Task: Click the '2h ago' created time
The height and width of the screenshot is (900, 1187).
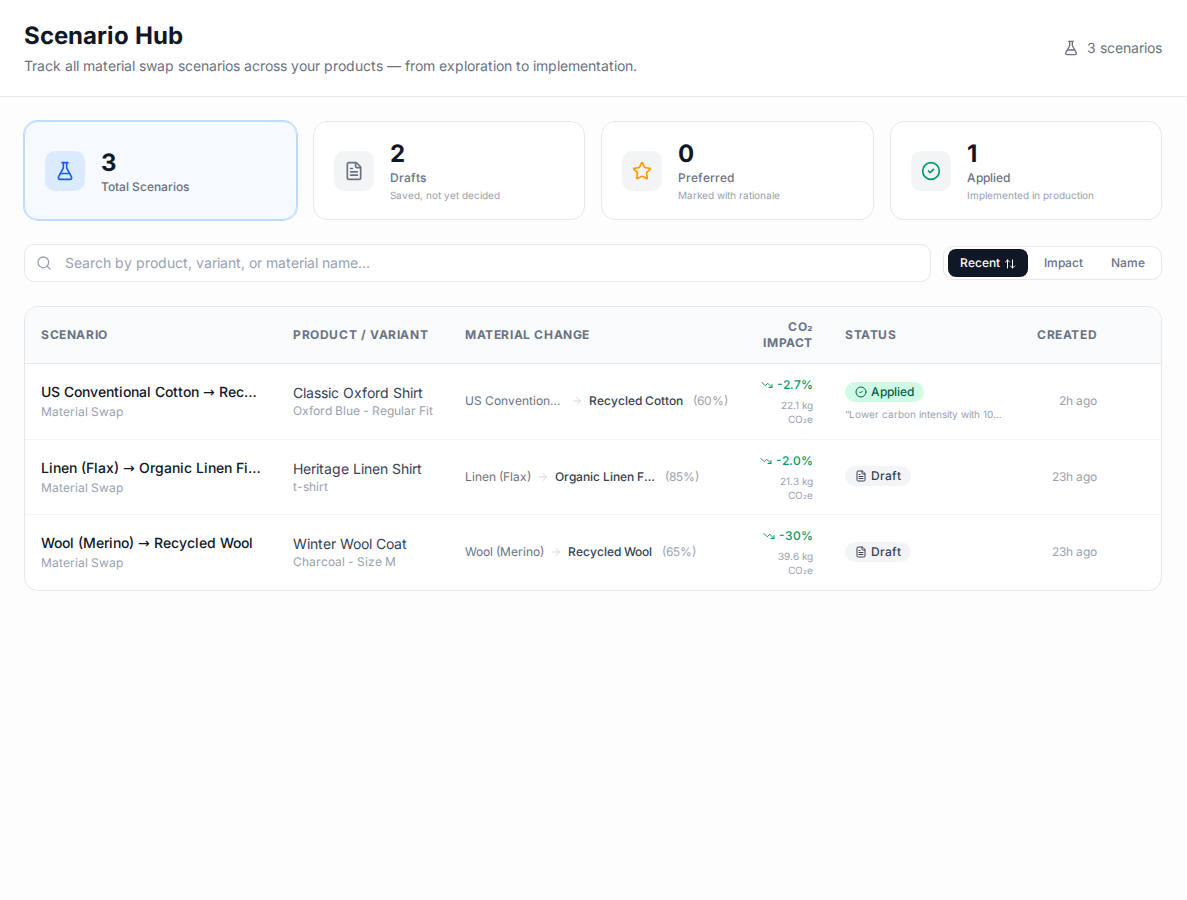Action: coord(1078,401)
